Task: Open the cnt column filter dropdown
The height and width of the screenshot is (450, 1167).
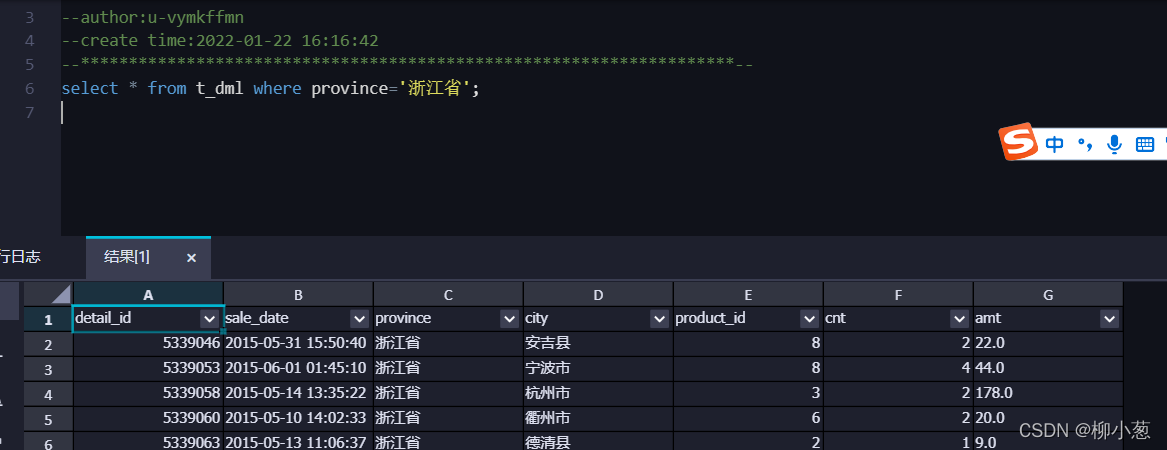Action: [x=959, y=319]
